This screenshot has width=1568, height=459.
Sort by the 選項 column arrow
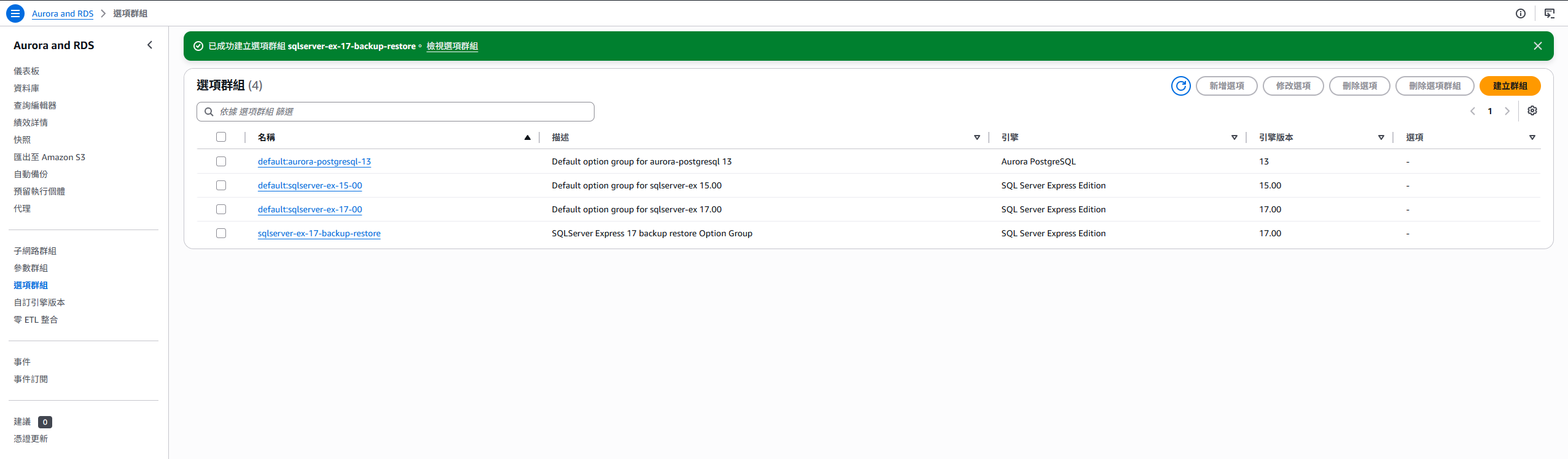tap(1532, 137)
